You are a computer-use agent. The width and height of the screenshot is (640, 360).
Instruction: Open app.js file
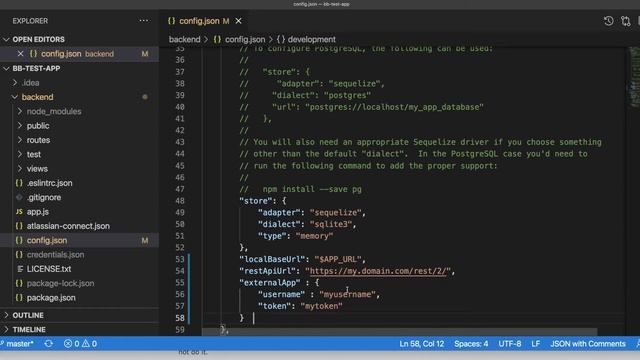38,212
